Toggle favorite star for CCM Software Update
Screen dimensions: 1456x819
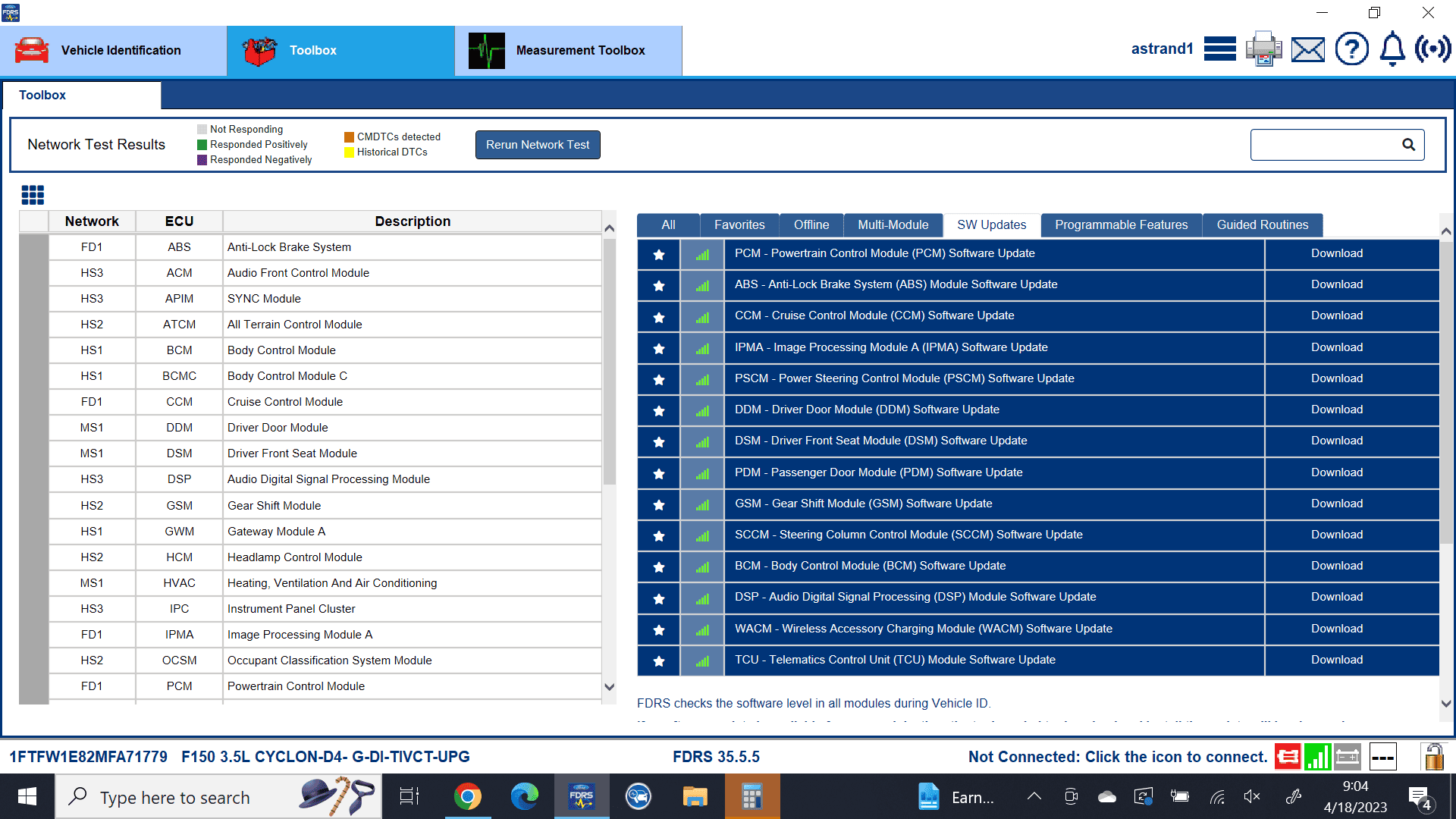pos(659,318)
